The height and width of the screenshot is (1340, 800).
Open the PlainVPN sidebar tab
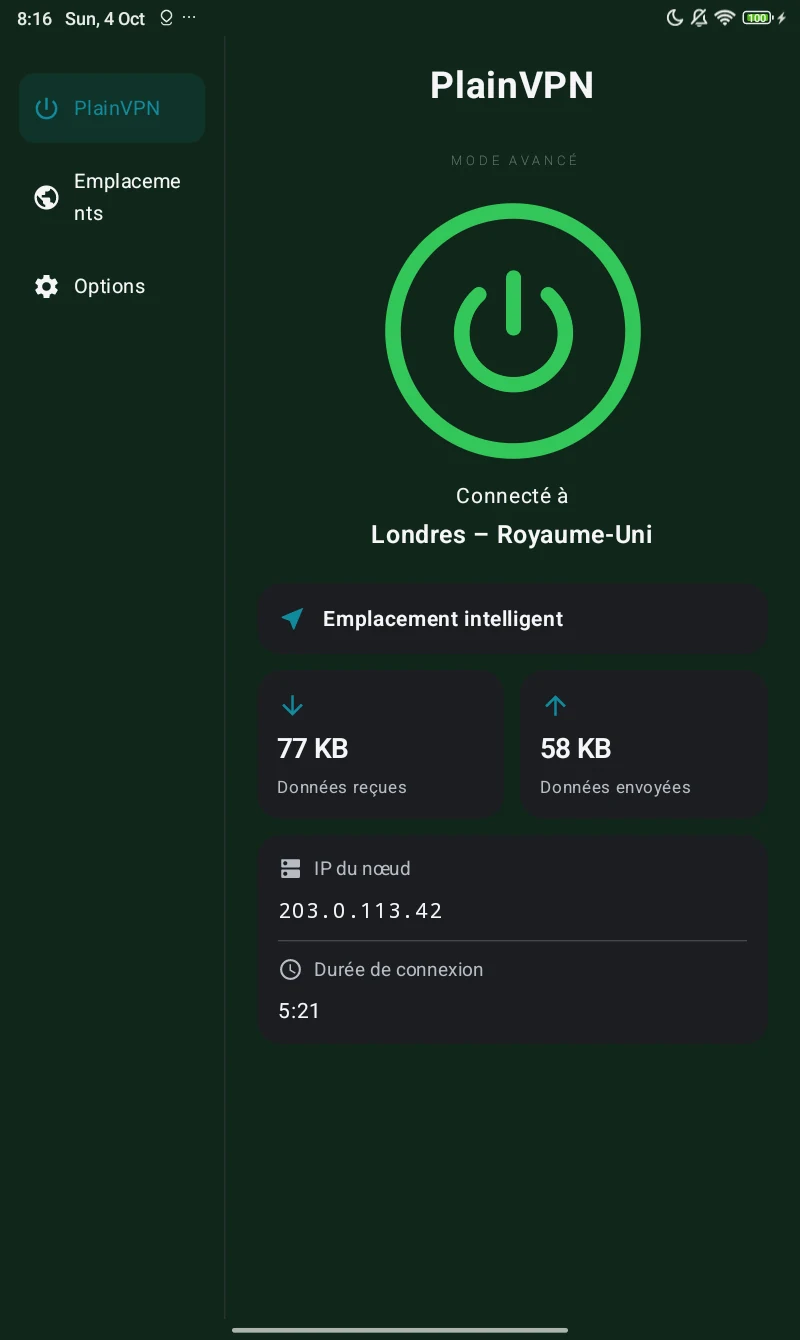(112, 108)
